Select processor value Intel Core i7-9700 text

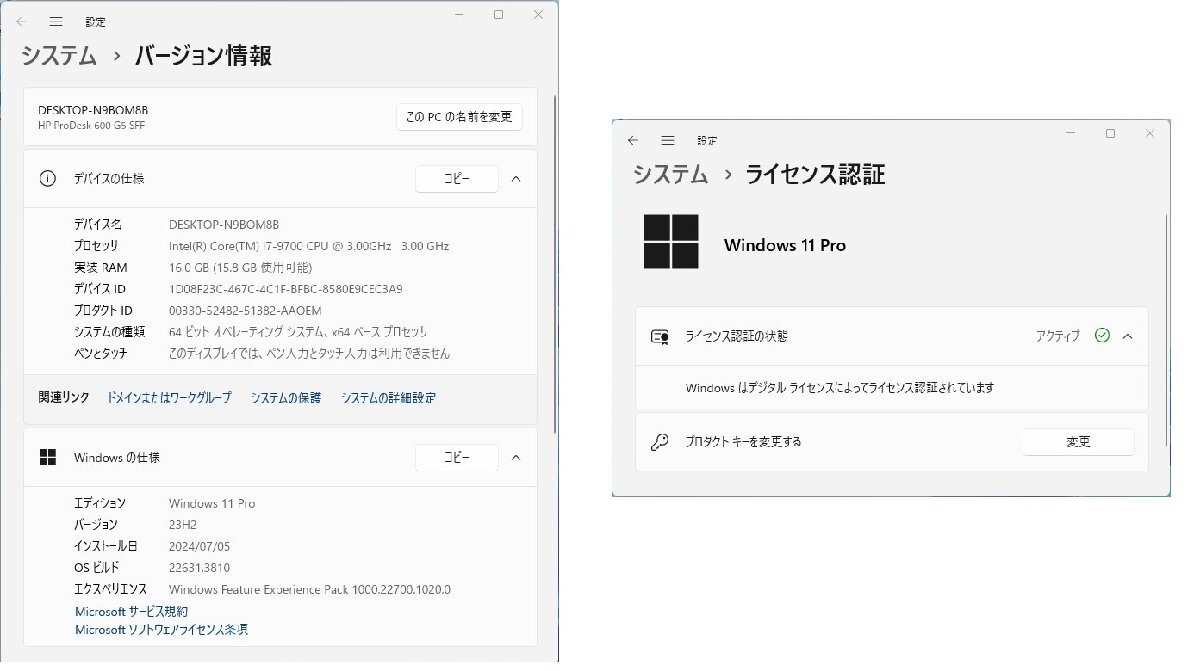pyautogui.click(x=309, y=246)
